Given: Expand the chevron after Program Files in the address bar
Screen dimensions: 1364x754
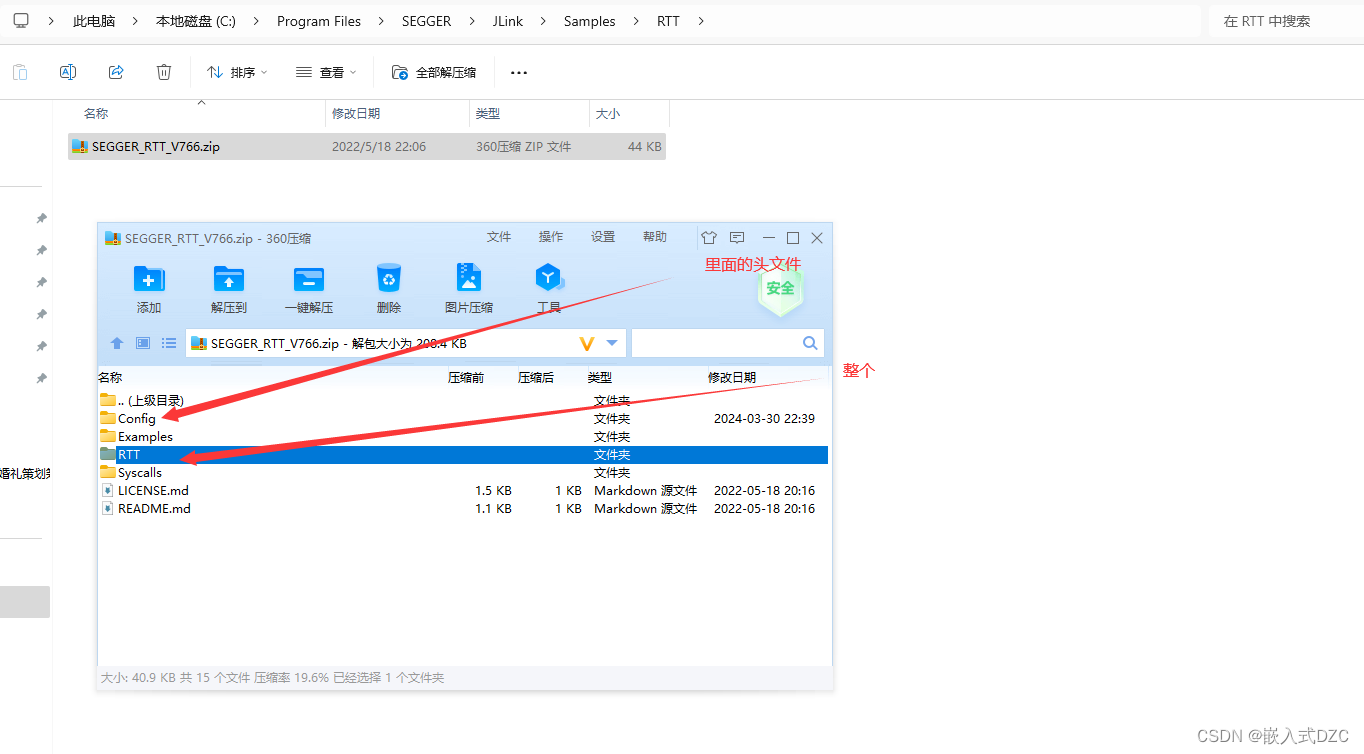Looking at the screenshot, I should tap(381, 21).
